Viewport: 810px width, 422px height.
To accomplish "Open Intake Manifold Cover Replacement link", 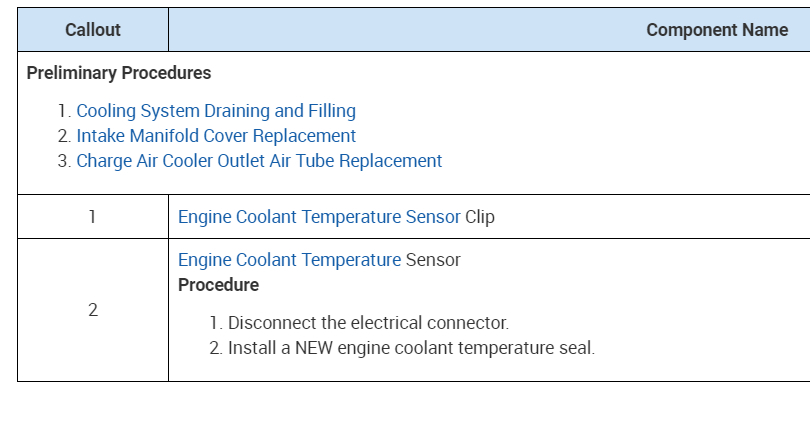I will (x=216, y=136).
